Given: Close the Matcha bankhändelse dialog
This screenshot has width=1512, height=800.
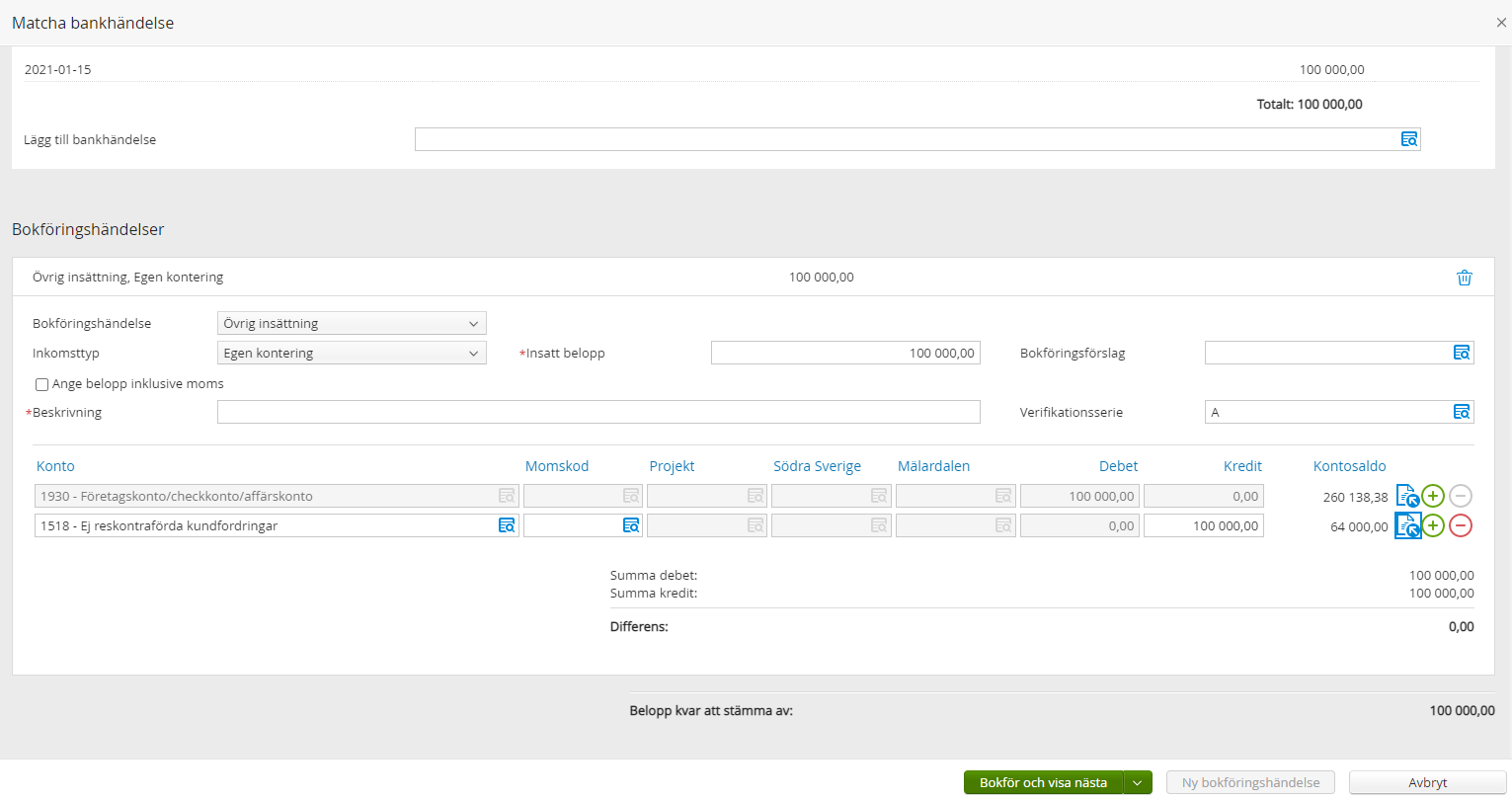Looking at the screenshot, I should (x=1500, y=23).
